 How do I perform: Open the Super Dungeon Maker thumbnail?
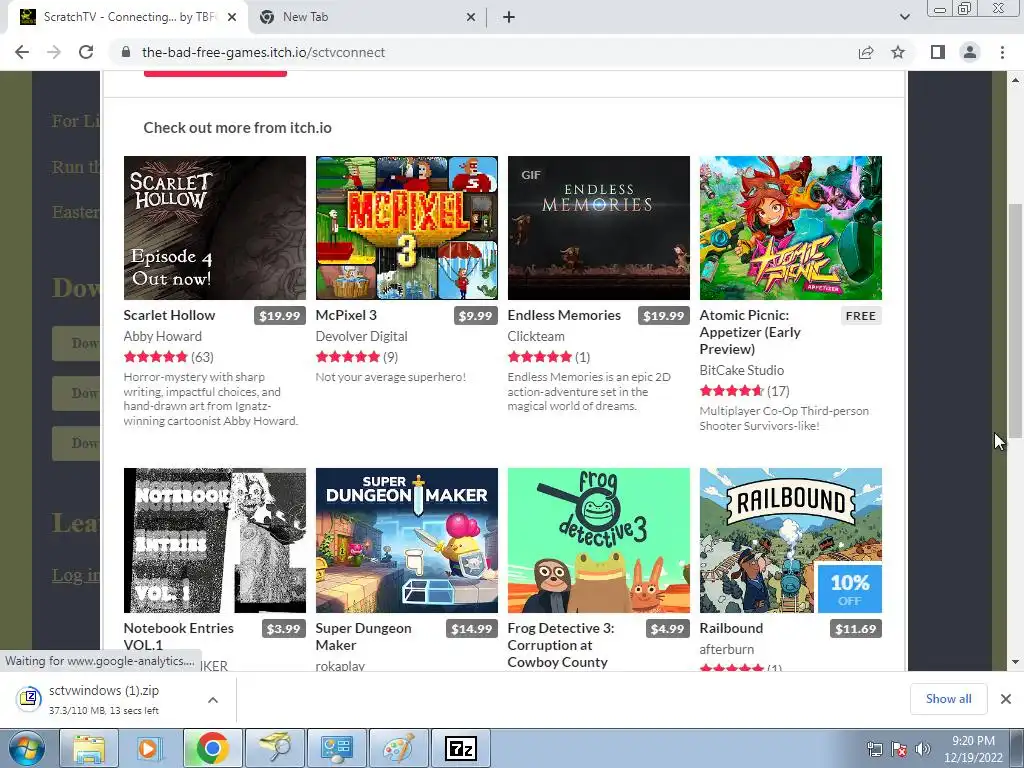pos(407,540)
